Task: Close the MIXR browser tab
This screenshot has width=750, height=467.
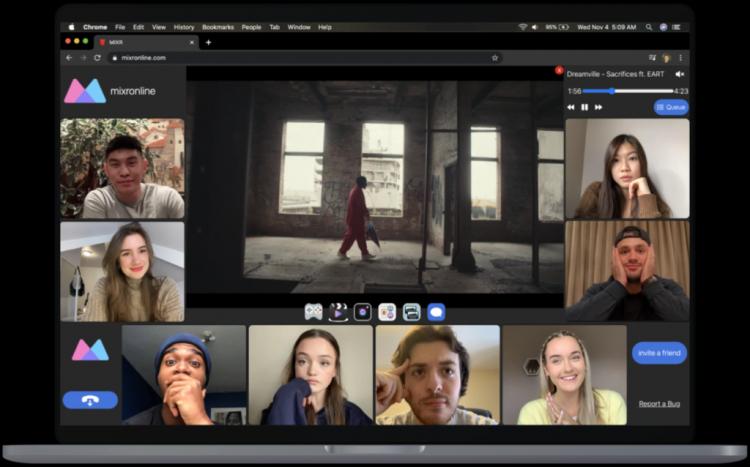Action: [x=192, y=43]
